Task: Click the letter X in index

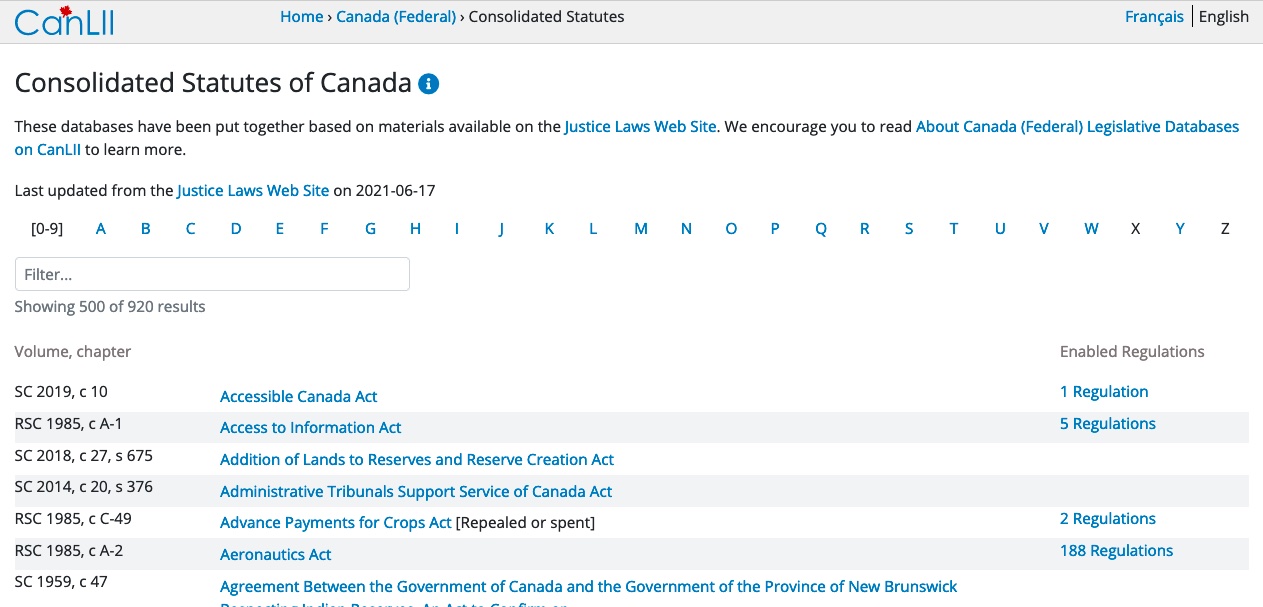Action: pyautogui.click(x=1135, y=229)
